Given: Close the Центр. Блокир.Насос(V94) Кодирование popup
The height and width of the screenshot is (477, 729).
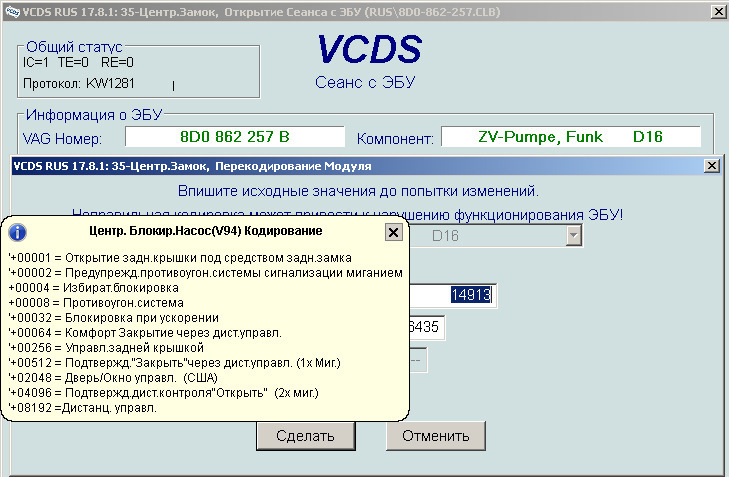Looking at the screenshot, I should tap(393, 232).
